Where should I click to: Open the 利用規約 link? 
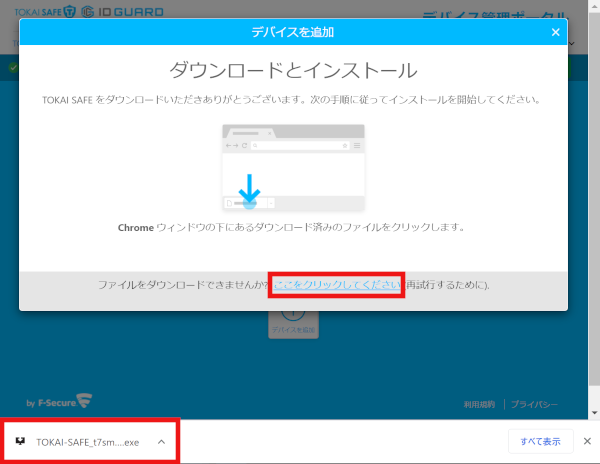[479, 404]
